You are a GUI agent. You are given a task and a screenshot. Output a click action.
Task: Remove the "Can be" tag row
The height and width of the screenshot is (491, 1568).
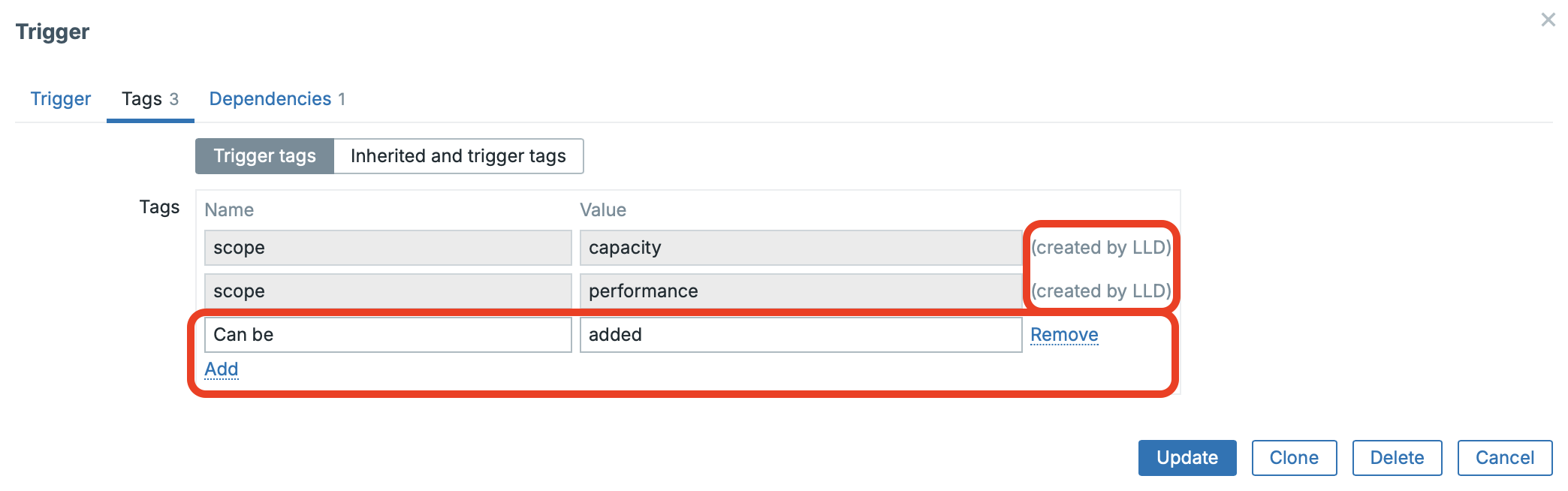(x=1064, y=335)
